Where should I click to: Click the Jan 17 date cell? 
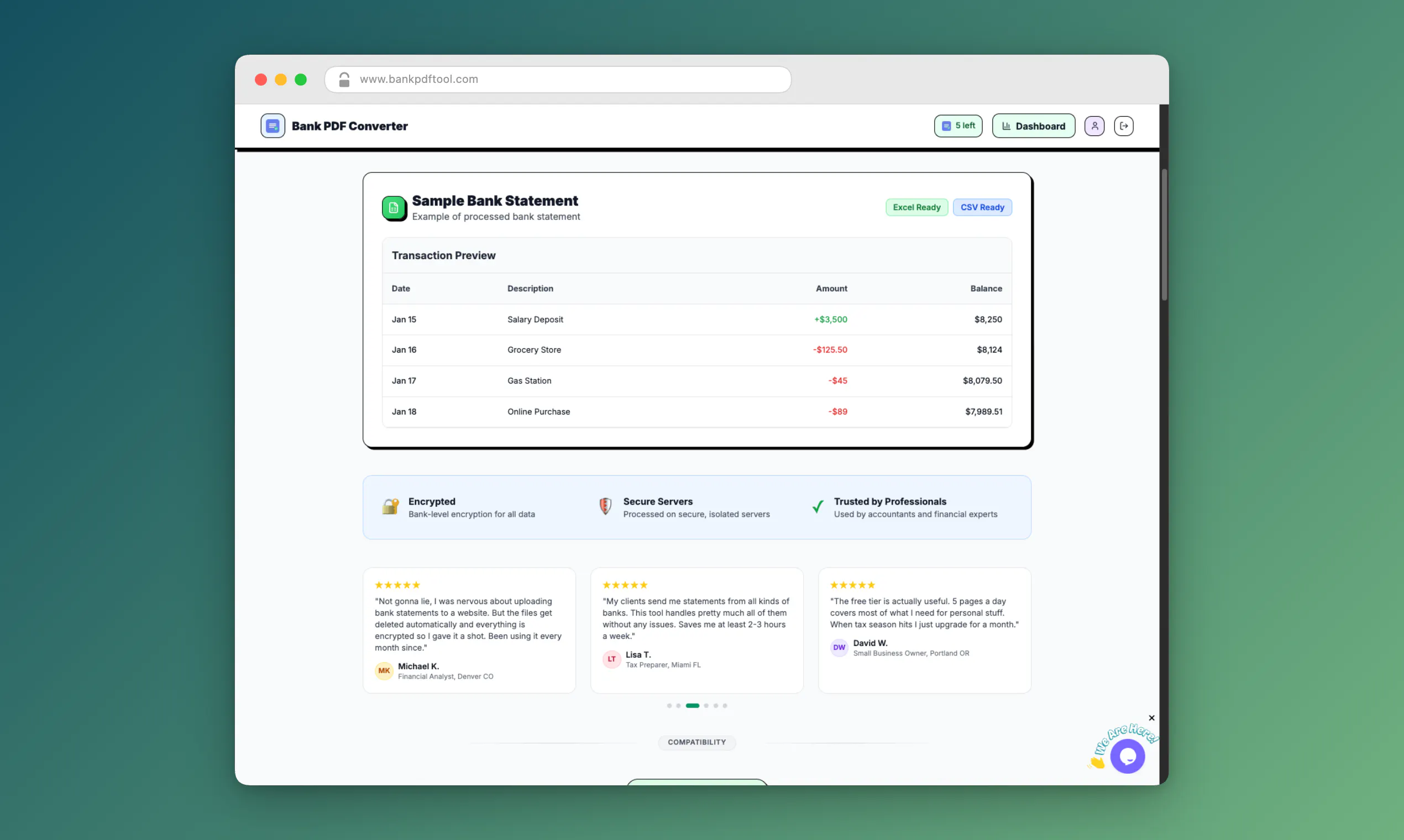404,380
